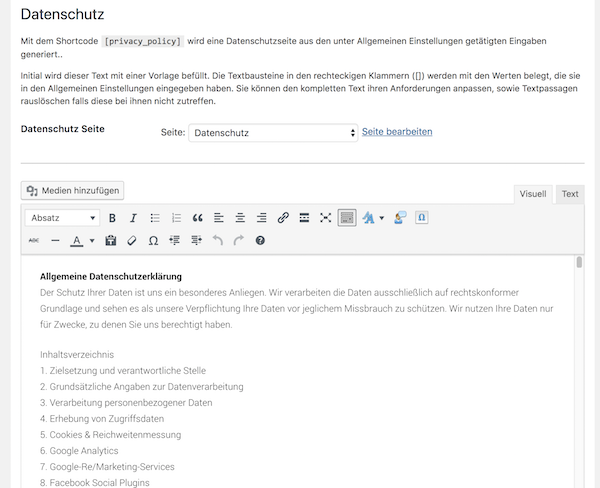Screen dimensions: 600x488
Task: Open the Seite Datenschutz page selector
Action: tap(273, 133)
